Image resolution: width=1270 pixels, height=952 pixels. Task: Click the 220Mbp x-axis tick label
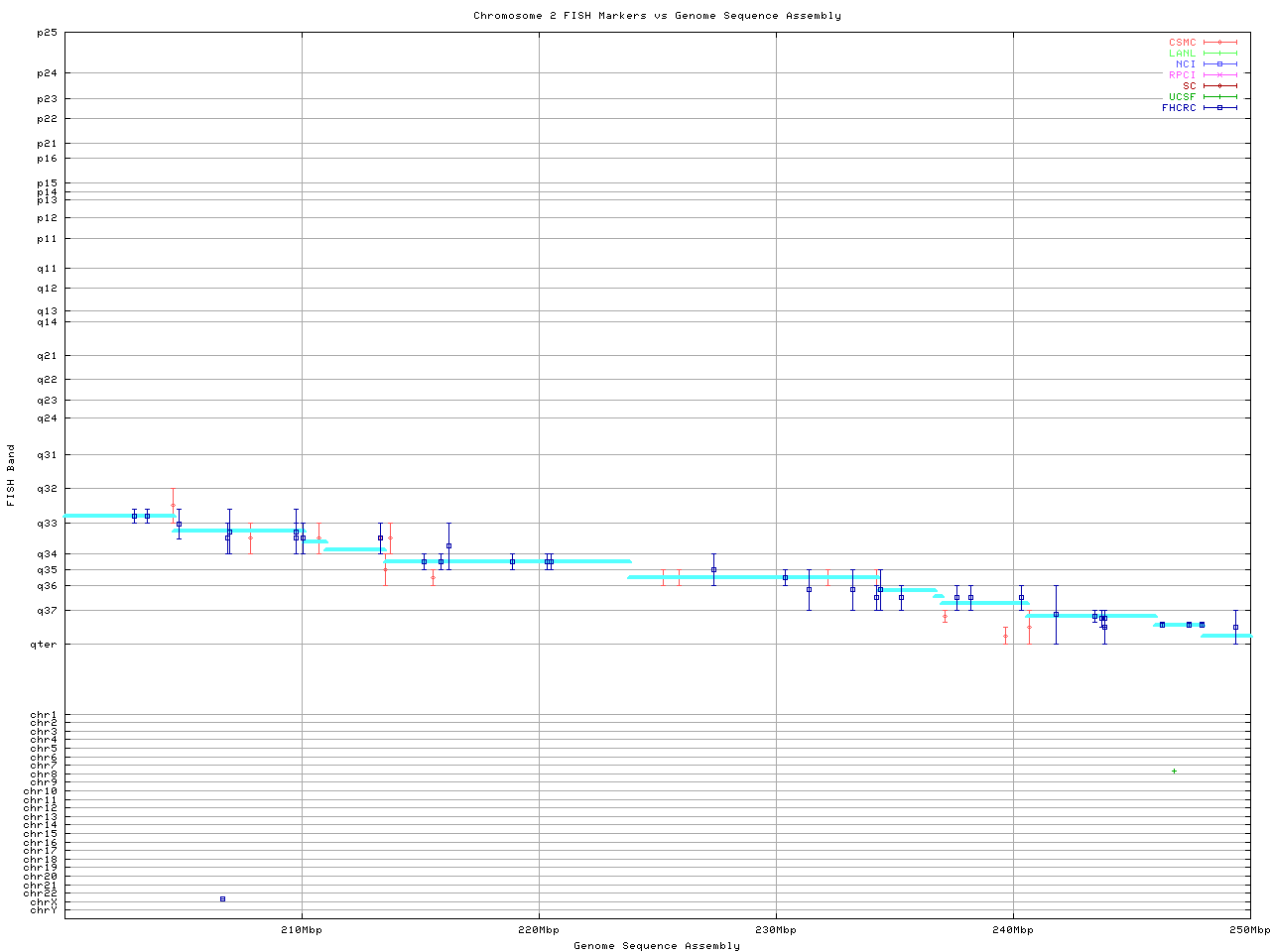(539, 930)
